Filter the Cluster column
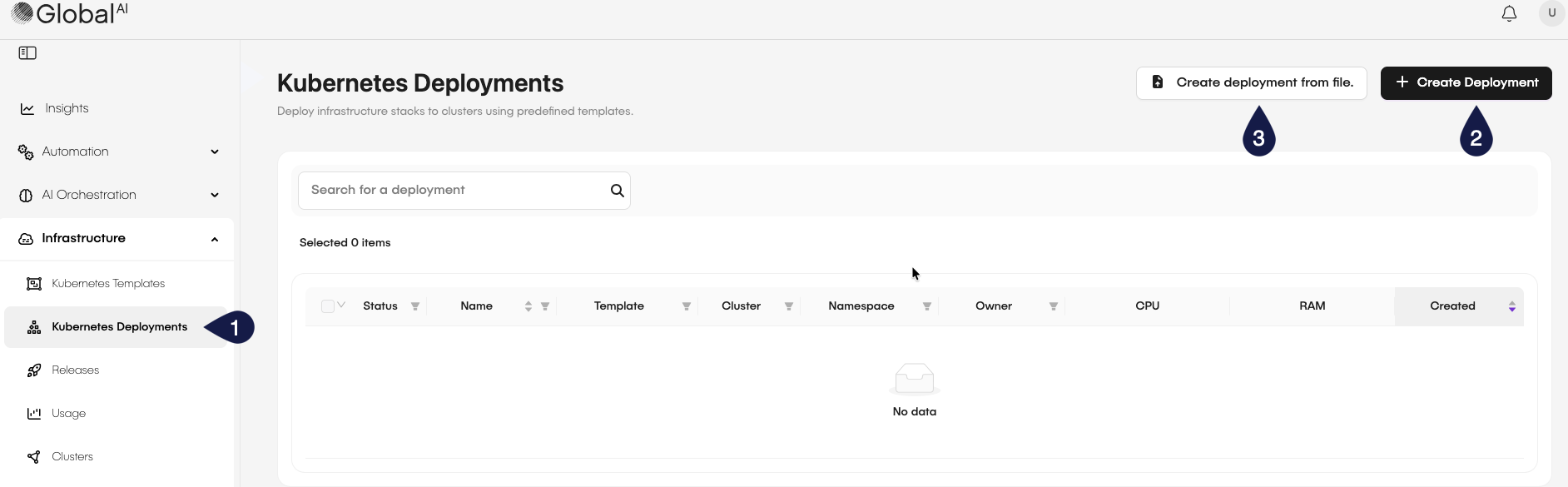This screenshot has width=1568, height=487. (x=789, y=306)
